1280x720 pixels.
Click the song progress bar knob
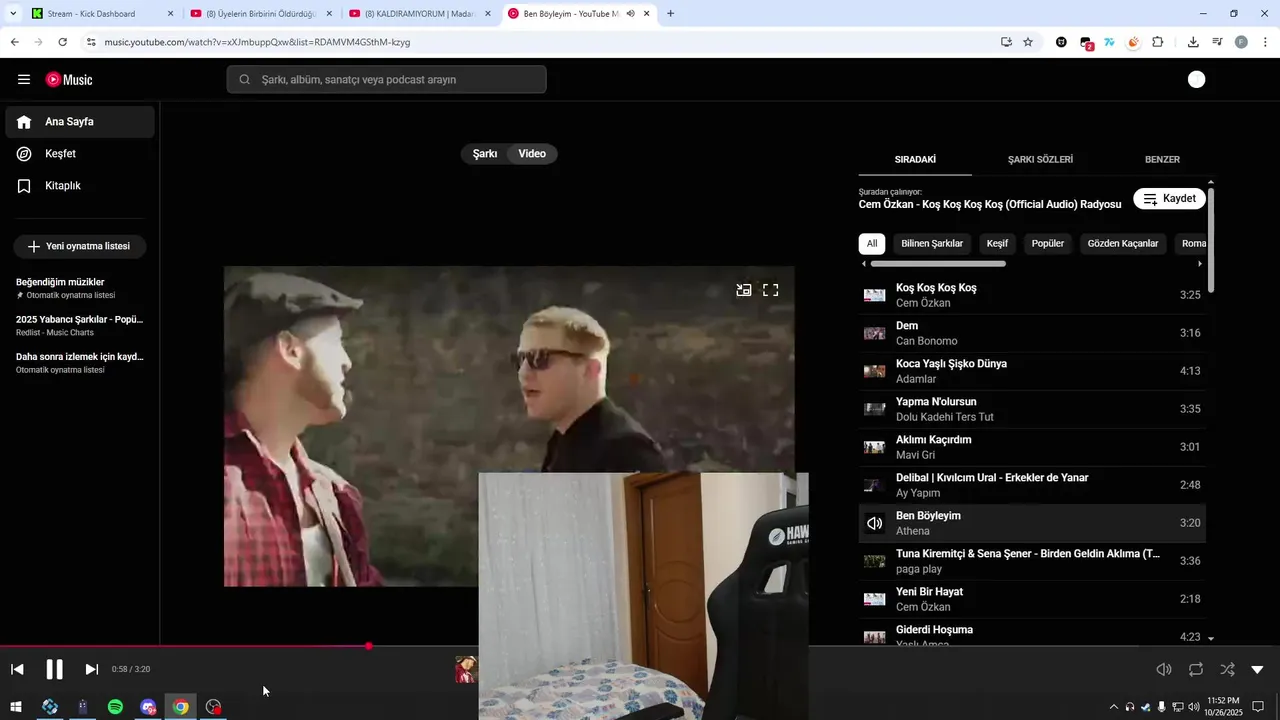pyautogui.click(x=368, y=646)
